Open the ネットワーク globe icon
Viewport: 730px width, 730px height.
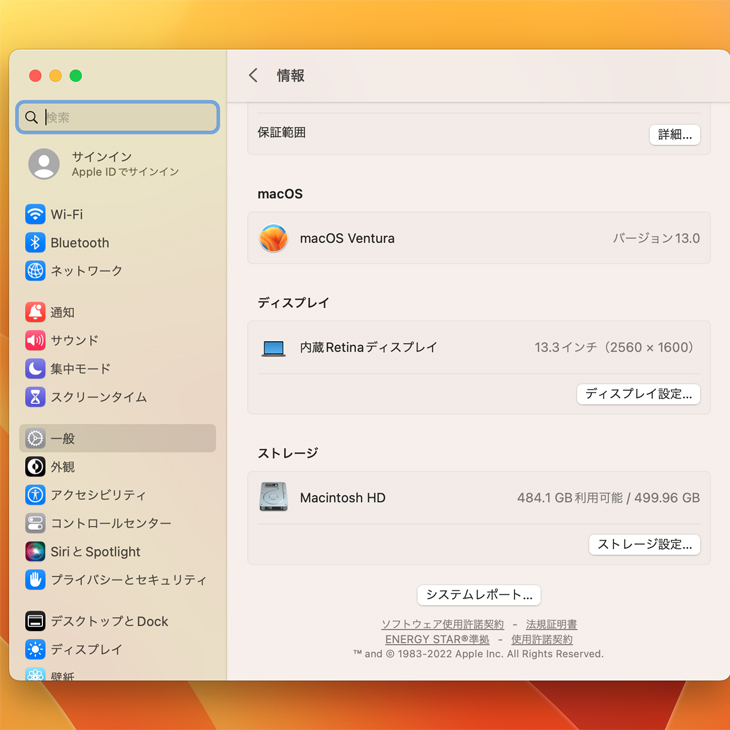pyautogui.click(x=35, y=270)
